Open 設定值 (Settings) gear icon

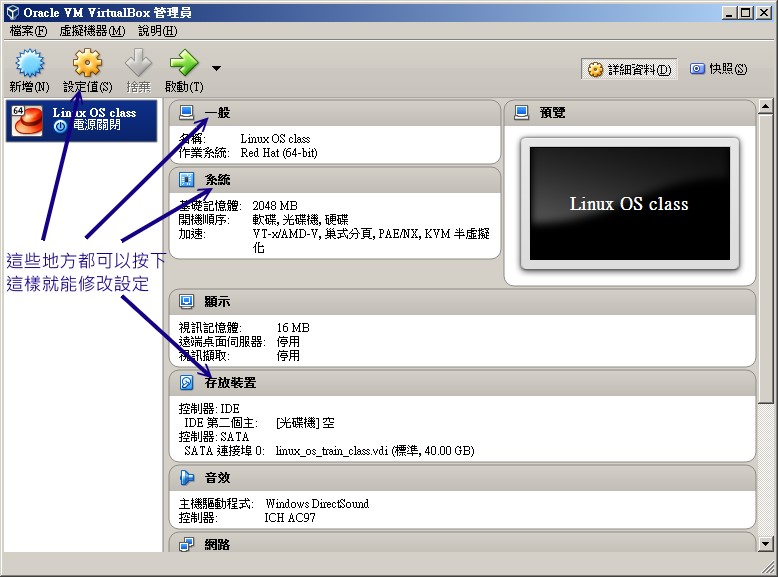tap(88, 64)
